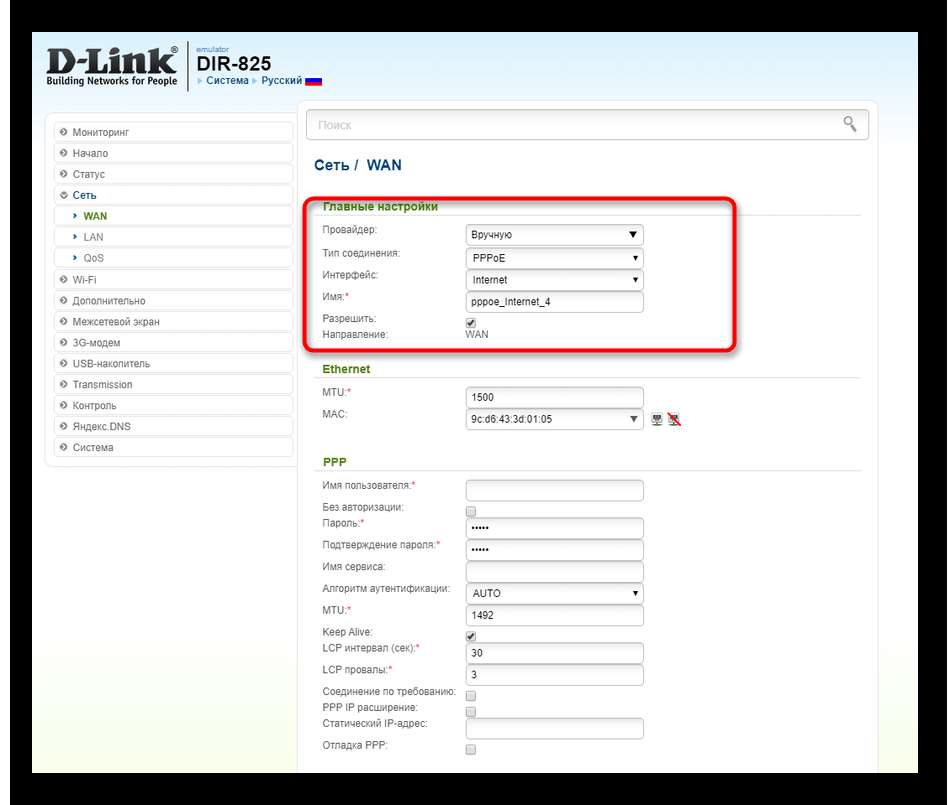Click the restore default MAC icon
The image size is (950, 805).
pos(674,419)
